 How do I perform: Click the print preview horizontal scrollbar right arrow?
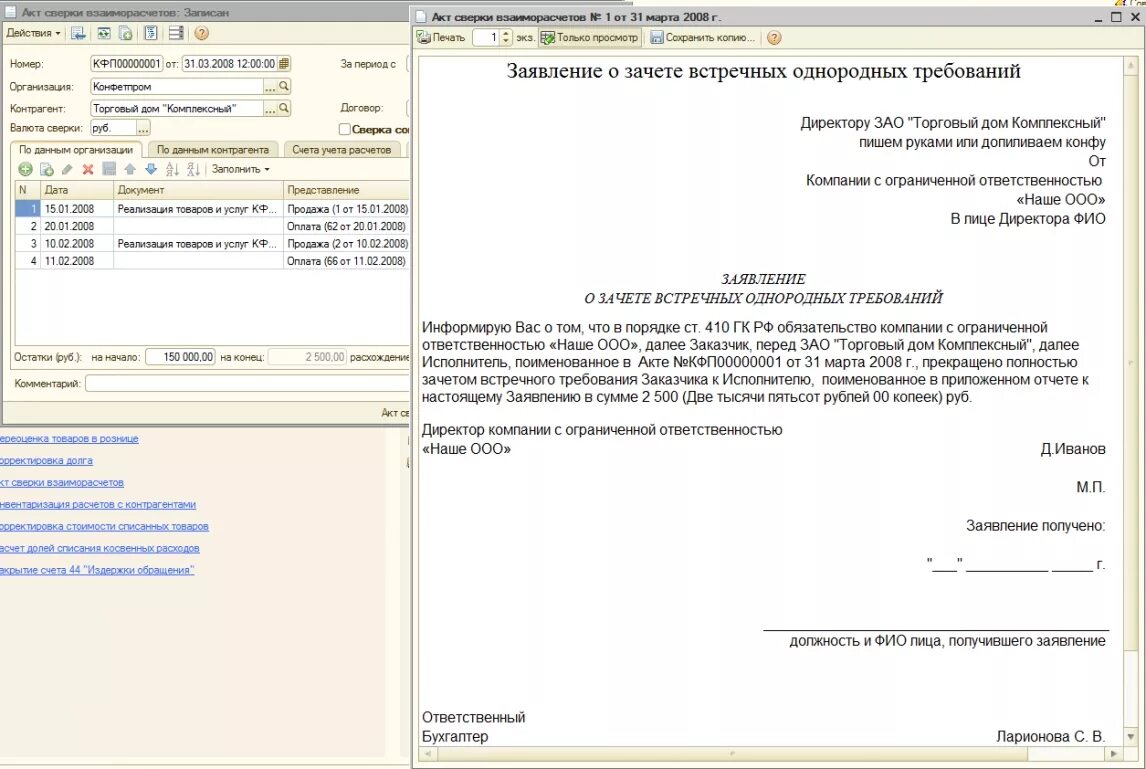tap(1114, 753)
